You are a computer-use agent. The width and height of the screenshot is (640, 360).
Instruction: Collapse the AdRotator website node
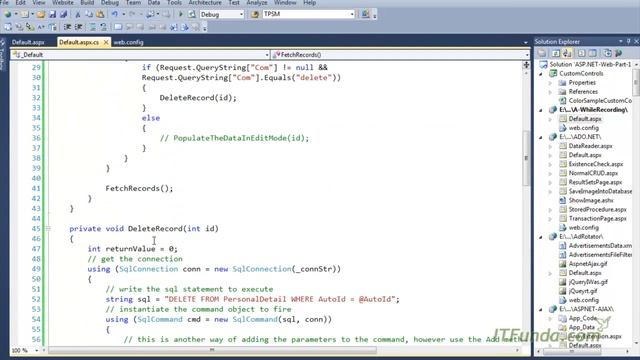coord(542,237)
